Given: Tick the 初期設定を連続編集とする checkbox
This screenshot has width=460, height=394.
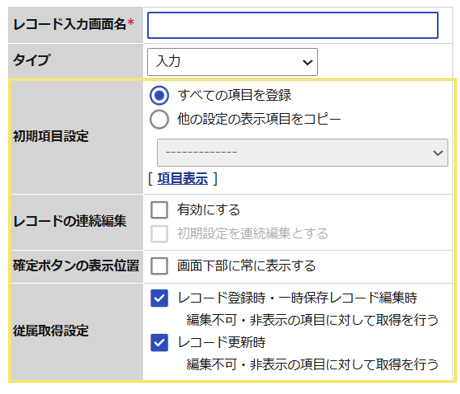Looking at the screenshot, I should [159, 234].
